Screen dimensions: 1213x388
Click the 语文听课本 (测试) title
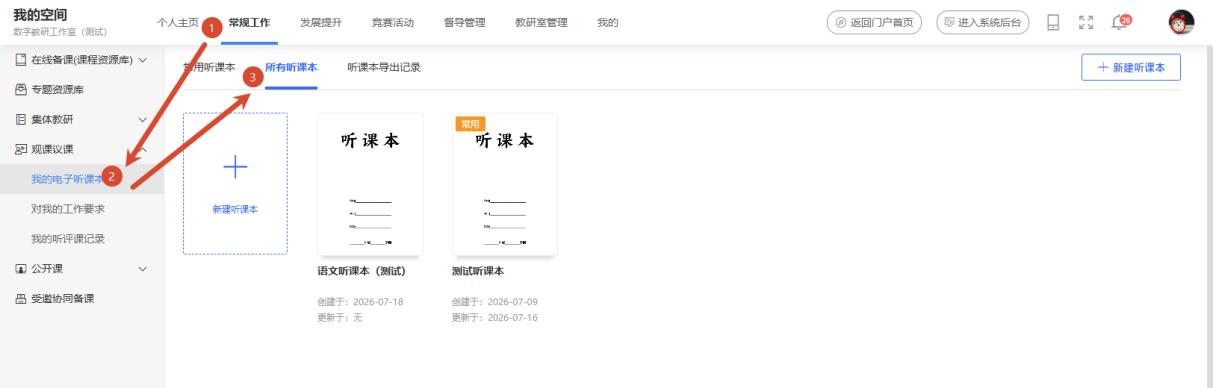[x=361, y=271]
